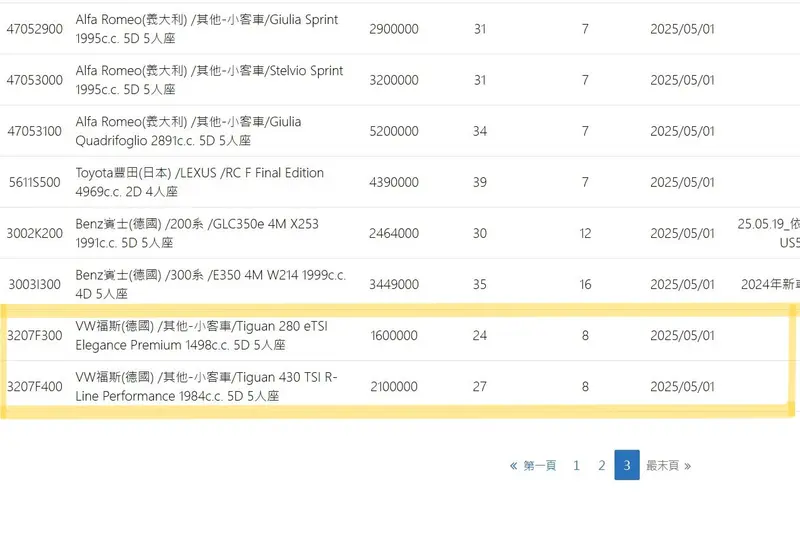This screenshot has height=533, width=800.
Task: Click the Giulia Quadrifoglio 2891c.c. description
Action: [x=188, y=131]
